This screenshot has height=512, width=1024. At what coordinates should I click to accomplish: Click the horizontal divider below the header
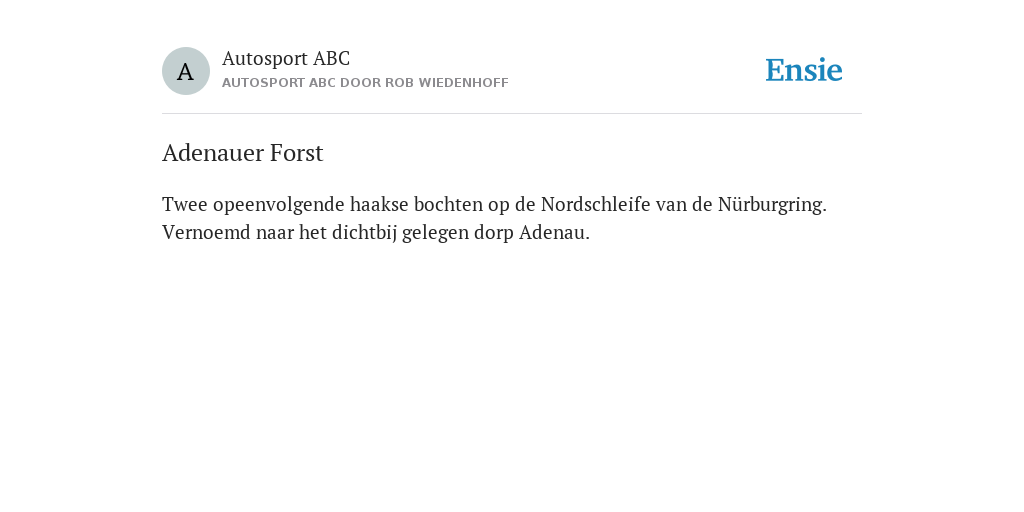[512, 114]
